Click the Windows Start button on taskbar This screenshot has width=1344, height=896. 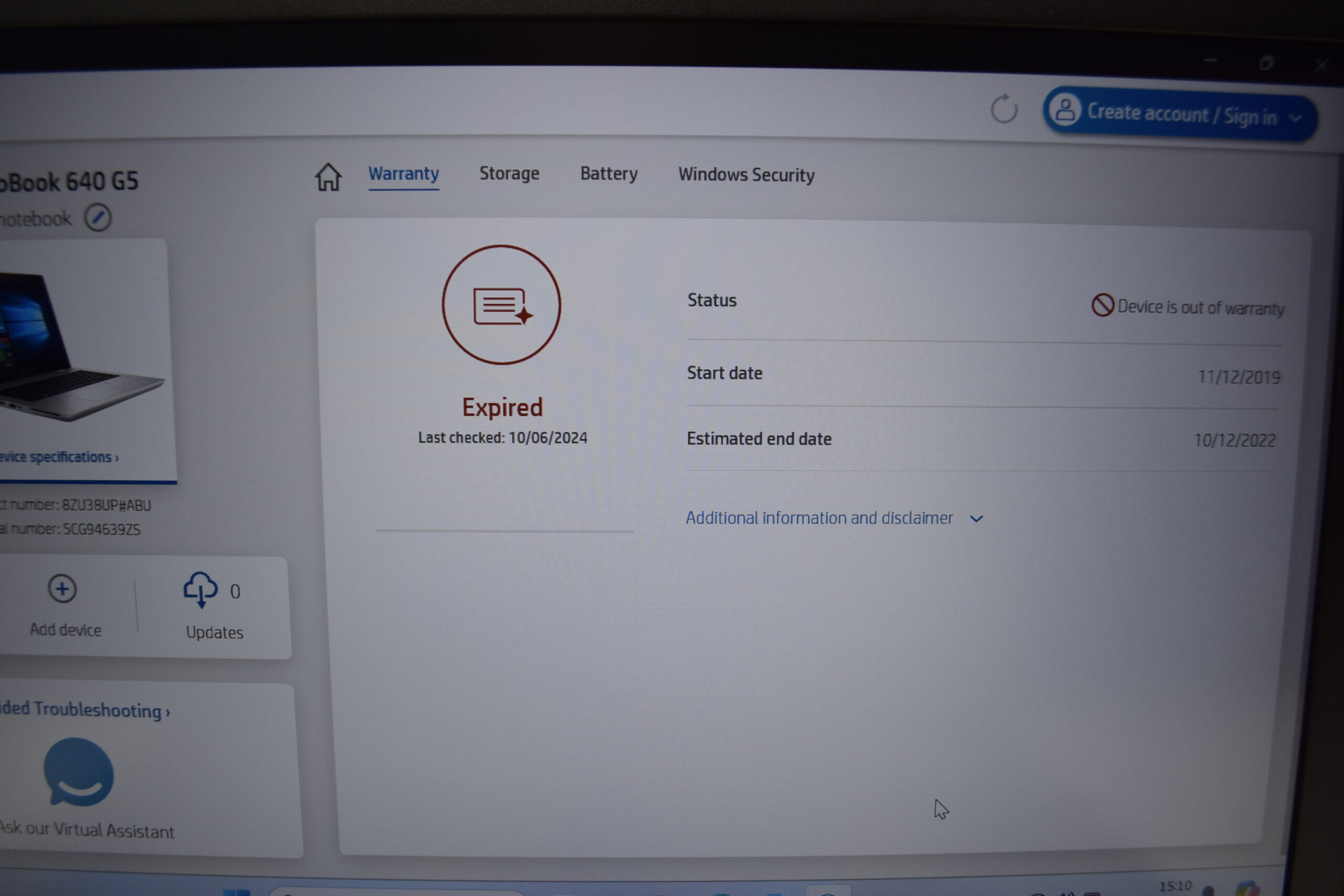pyautogui.click(x=236, y=891)
